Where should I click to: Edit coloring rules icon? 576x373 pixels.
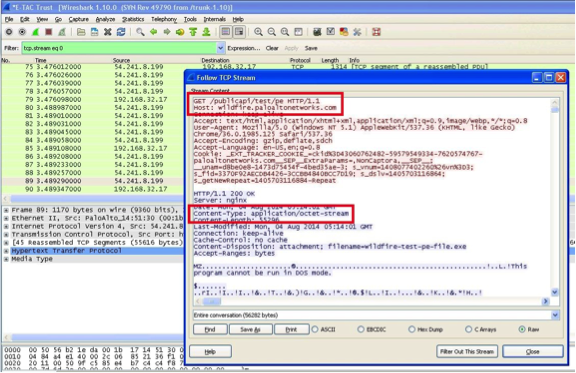344,32
